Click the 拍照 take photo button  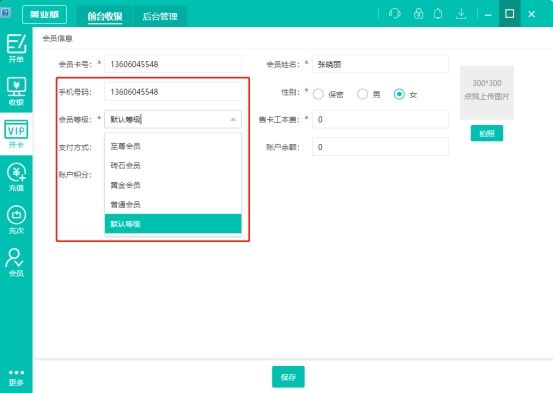[487, 133]
